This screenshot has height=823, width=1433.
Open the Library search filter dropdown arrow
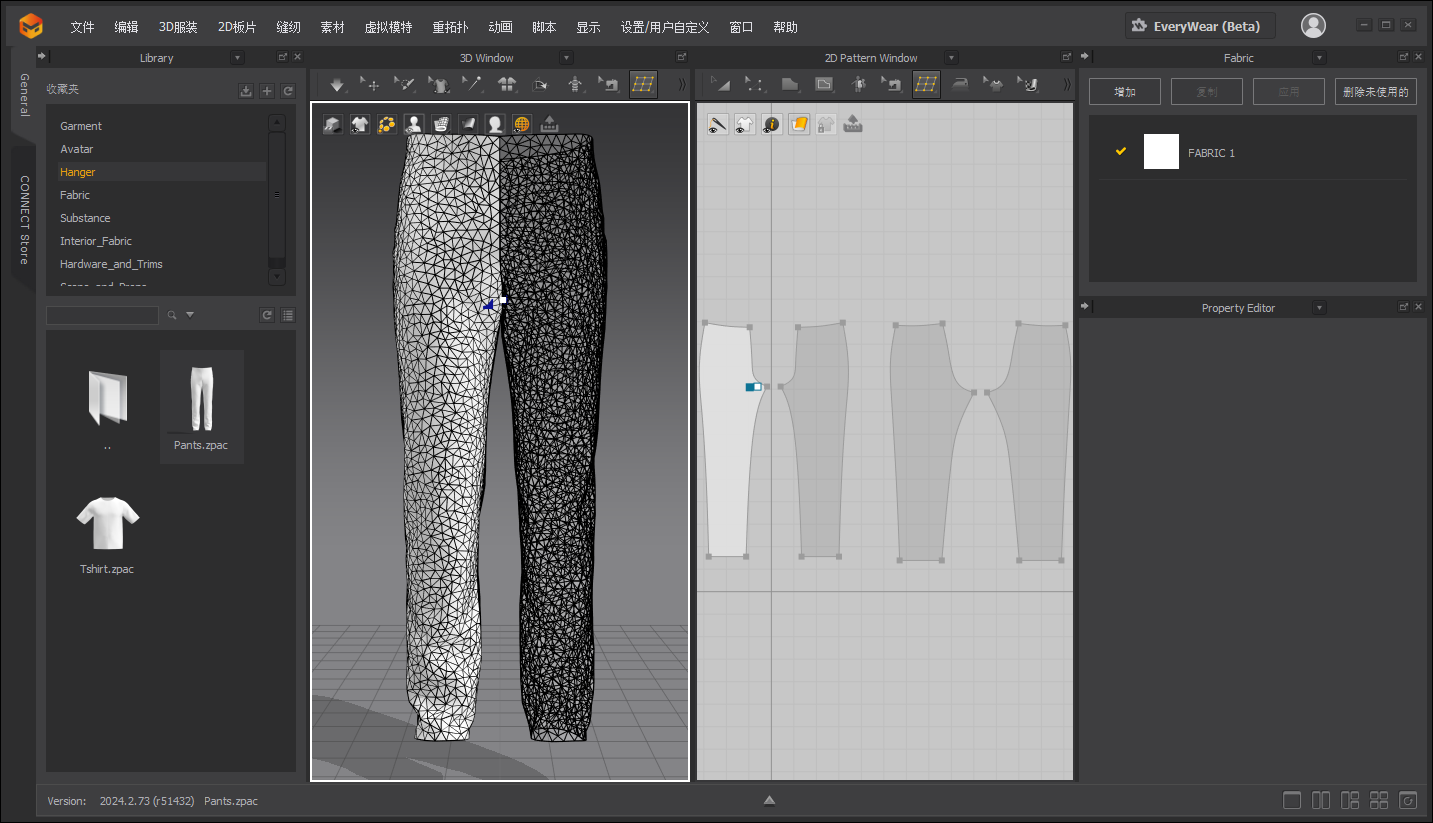(190, 315)
